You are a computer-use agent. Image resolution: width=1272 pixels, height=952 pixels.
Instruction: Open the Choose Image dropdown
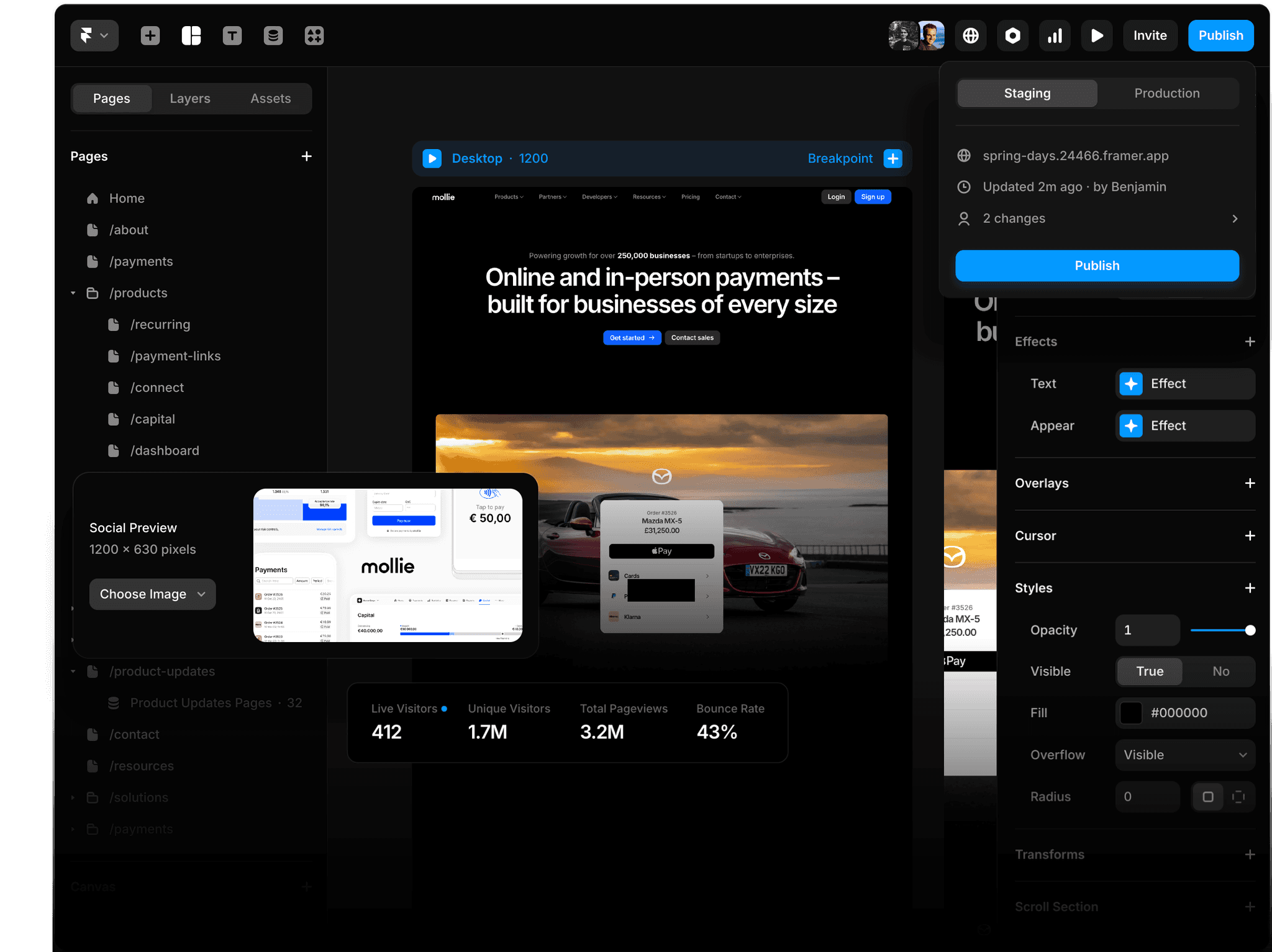tap(152, 594)
